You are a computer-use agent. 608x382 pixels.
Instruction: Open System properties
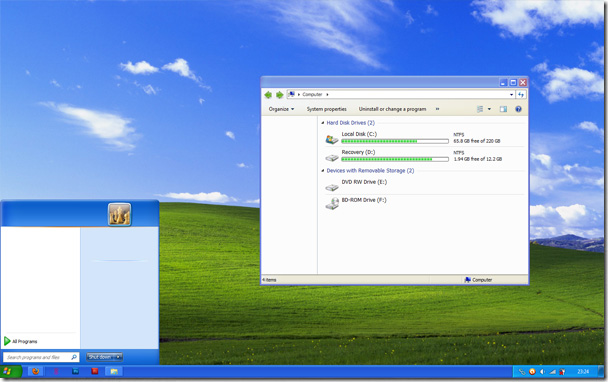pos(326,109)
